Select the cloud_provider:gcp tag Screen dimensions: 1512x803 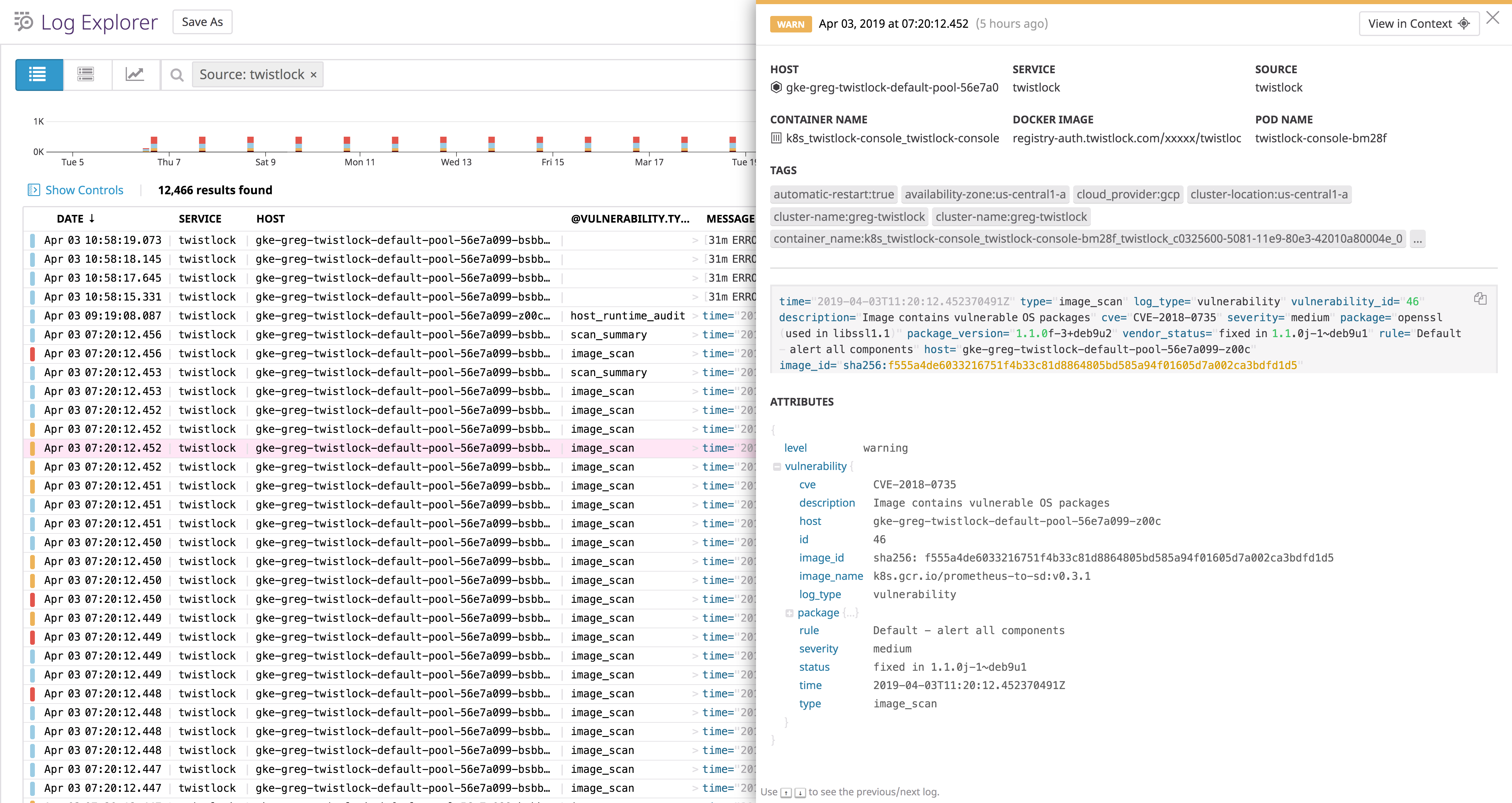[1128, 194]
